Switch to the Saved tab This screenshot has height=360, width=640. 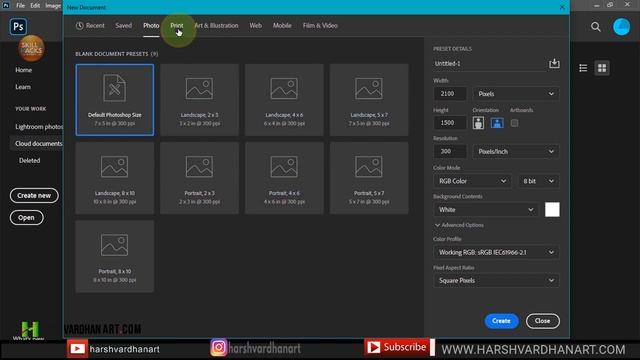tap(123, 26)
